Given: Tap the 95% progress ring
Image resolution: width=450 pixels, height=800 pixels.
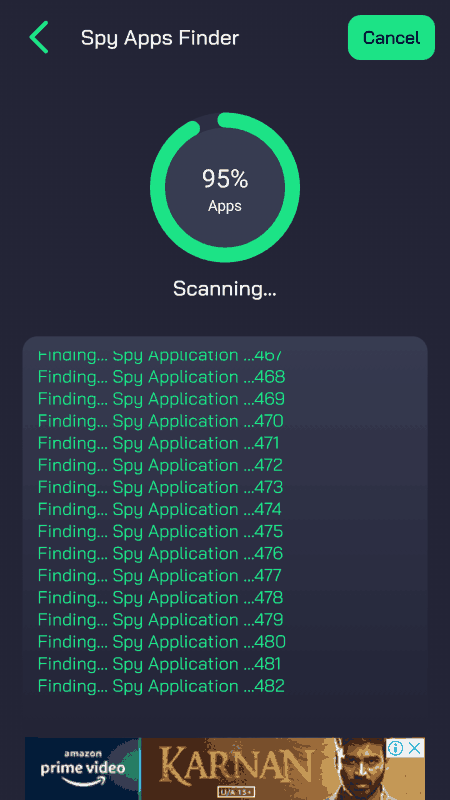Looking at the screenshot, I should click(x=225, y=188).
